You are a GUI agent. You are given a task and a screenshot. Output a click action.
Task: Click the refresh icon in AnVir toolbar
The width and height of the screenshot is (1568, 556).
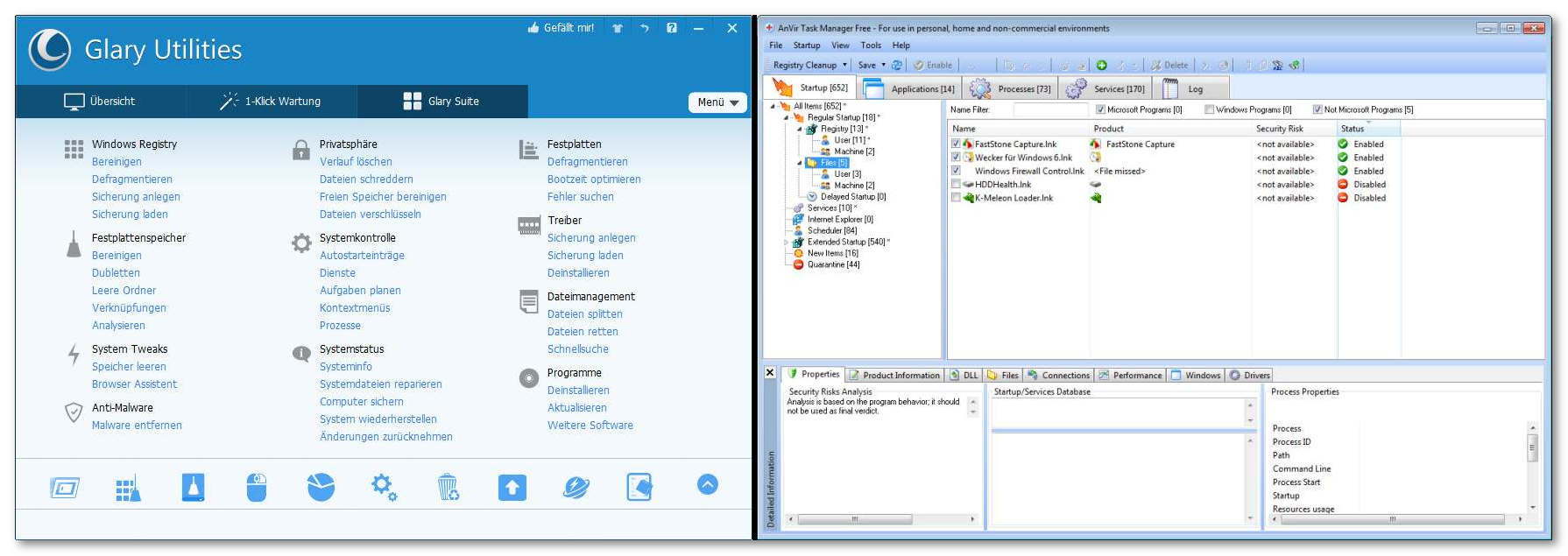(x=897, y=65)
